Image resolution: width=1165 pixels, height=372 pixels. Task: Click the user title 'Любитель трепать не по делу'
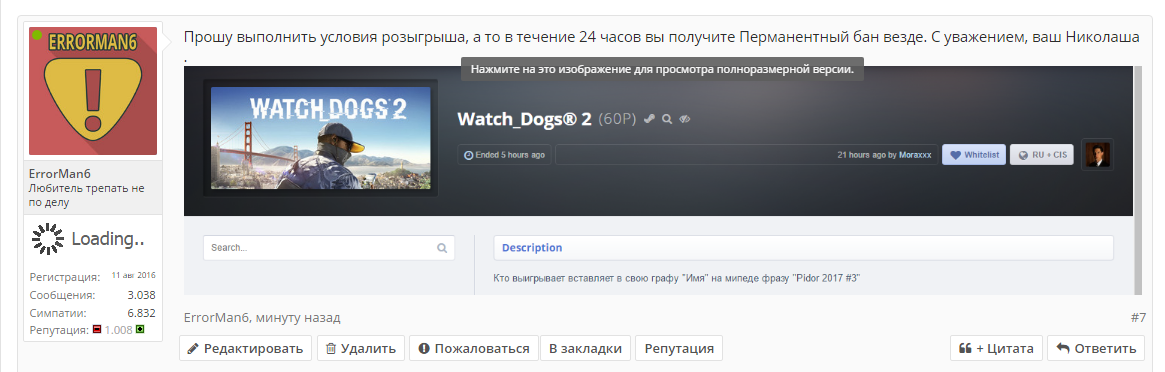(86, 195)
